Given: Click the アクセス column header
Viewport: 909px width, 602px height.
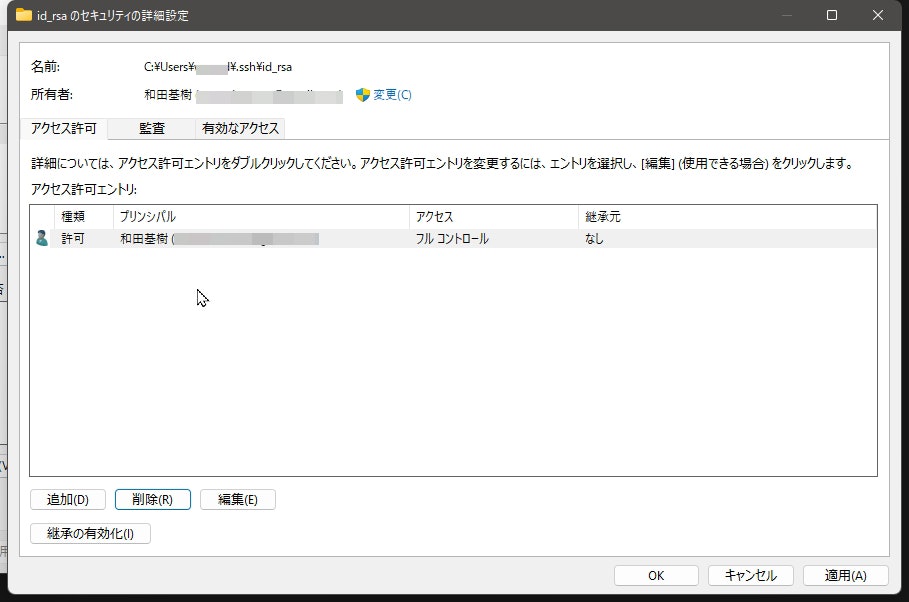Looking at the screenshot, I should 494,217.
